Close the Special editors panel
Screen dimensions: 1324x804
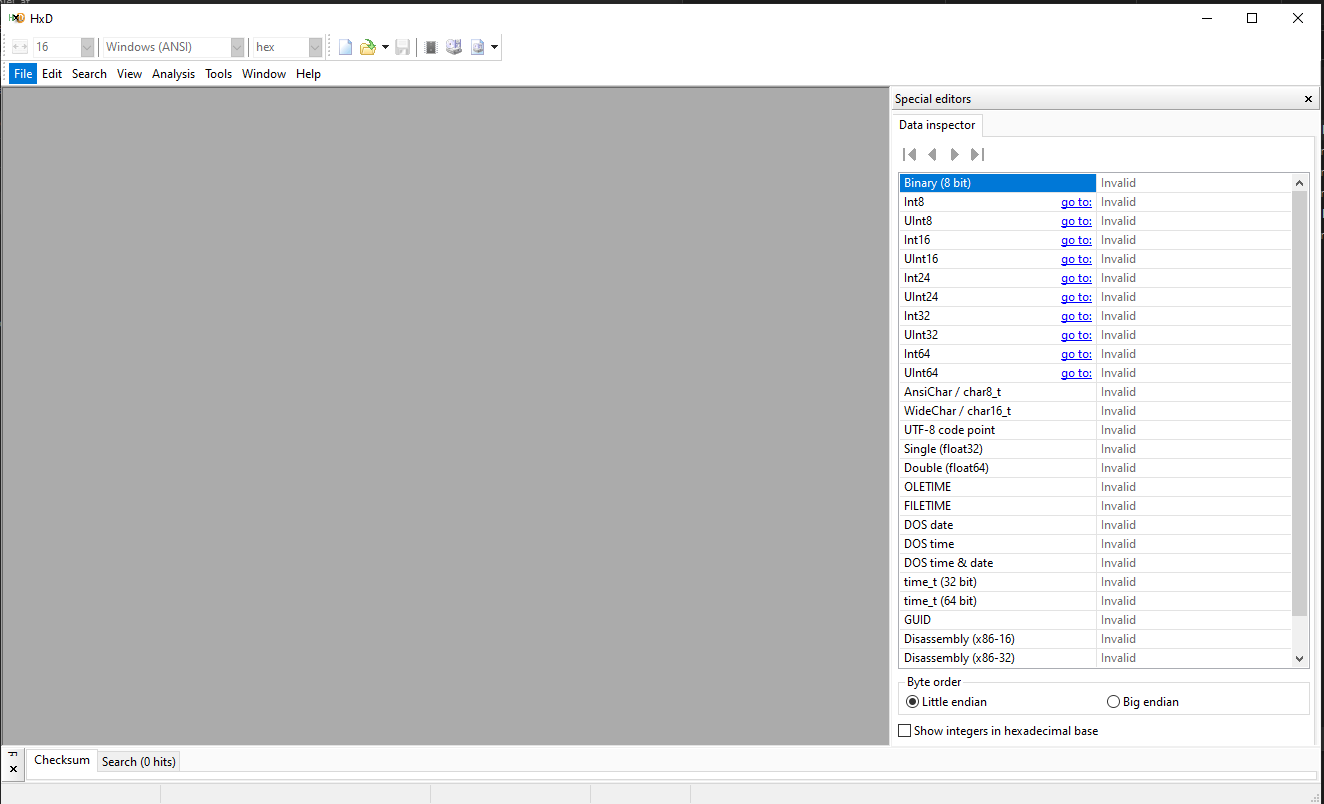pyautogui.click(x=1308, y=99)
